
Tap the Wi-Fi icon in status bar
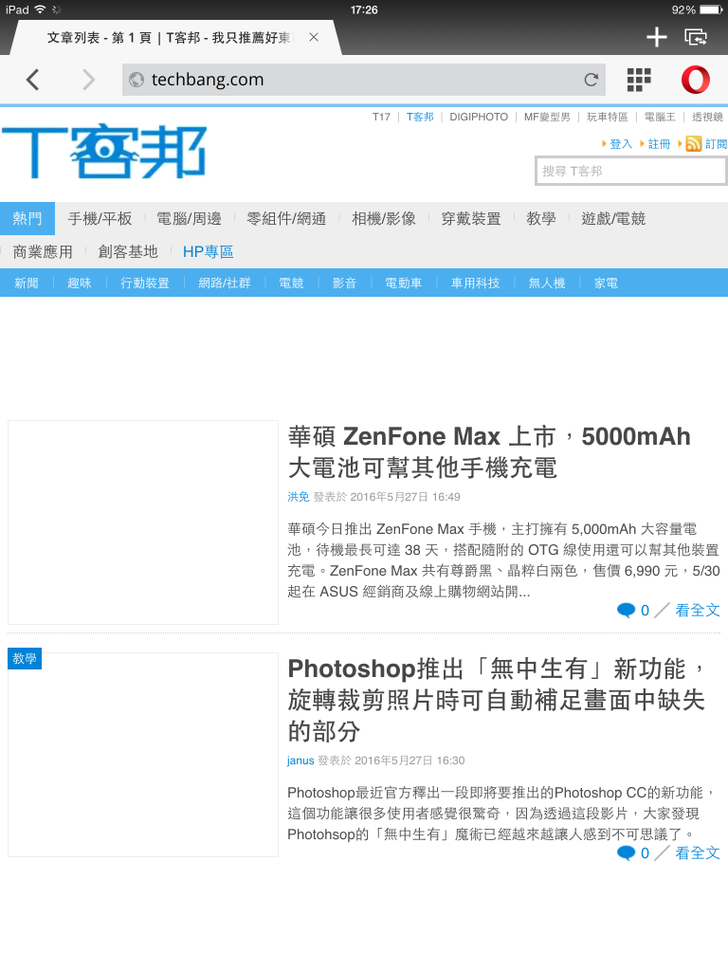tap(40, 9)
